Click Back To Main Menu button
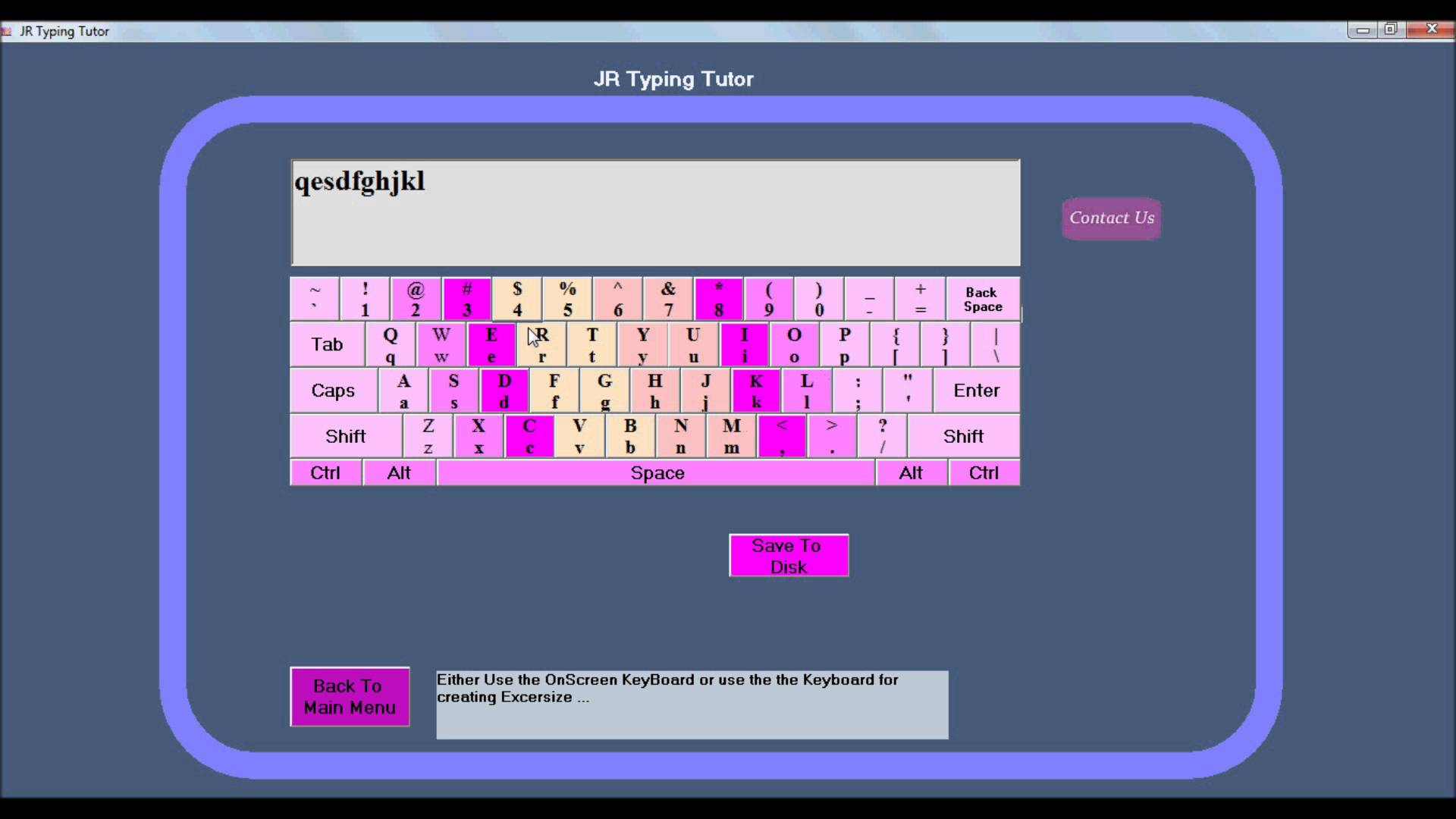 tap(350, 697)
